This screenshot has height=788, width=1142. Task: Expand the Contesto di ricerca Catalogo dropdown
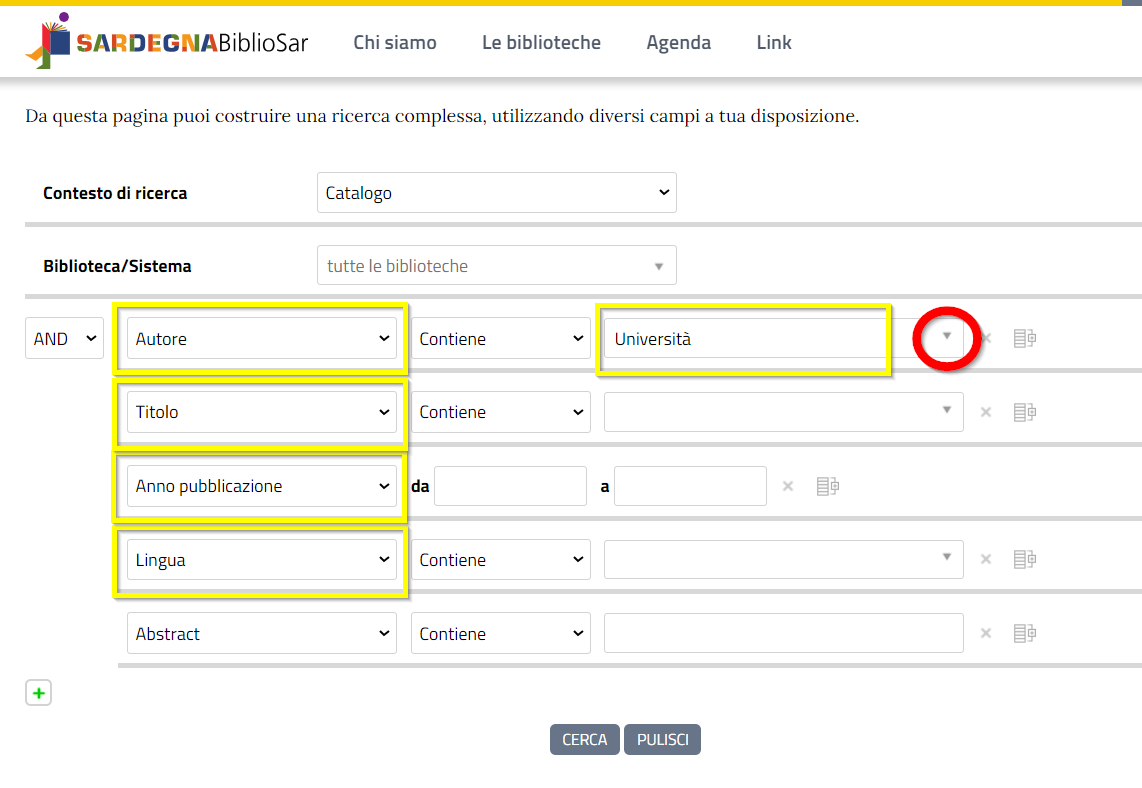tap(496, 193)
